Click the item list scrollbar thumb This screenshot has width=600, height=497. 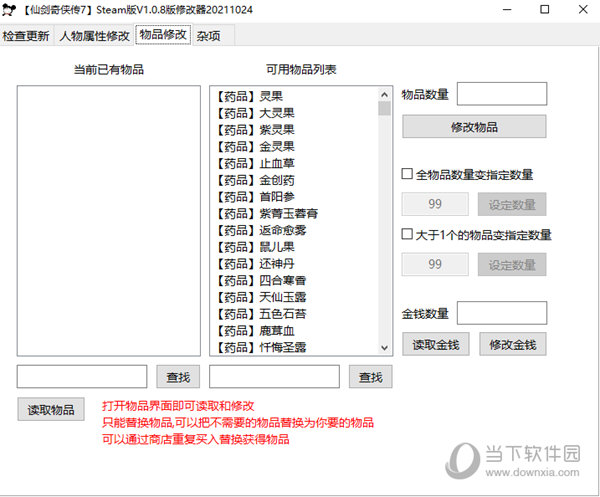coord(385,108)
